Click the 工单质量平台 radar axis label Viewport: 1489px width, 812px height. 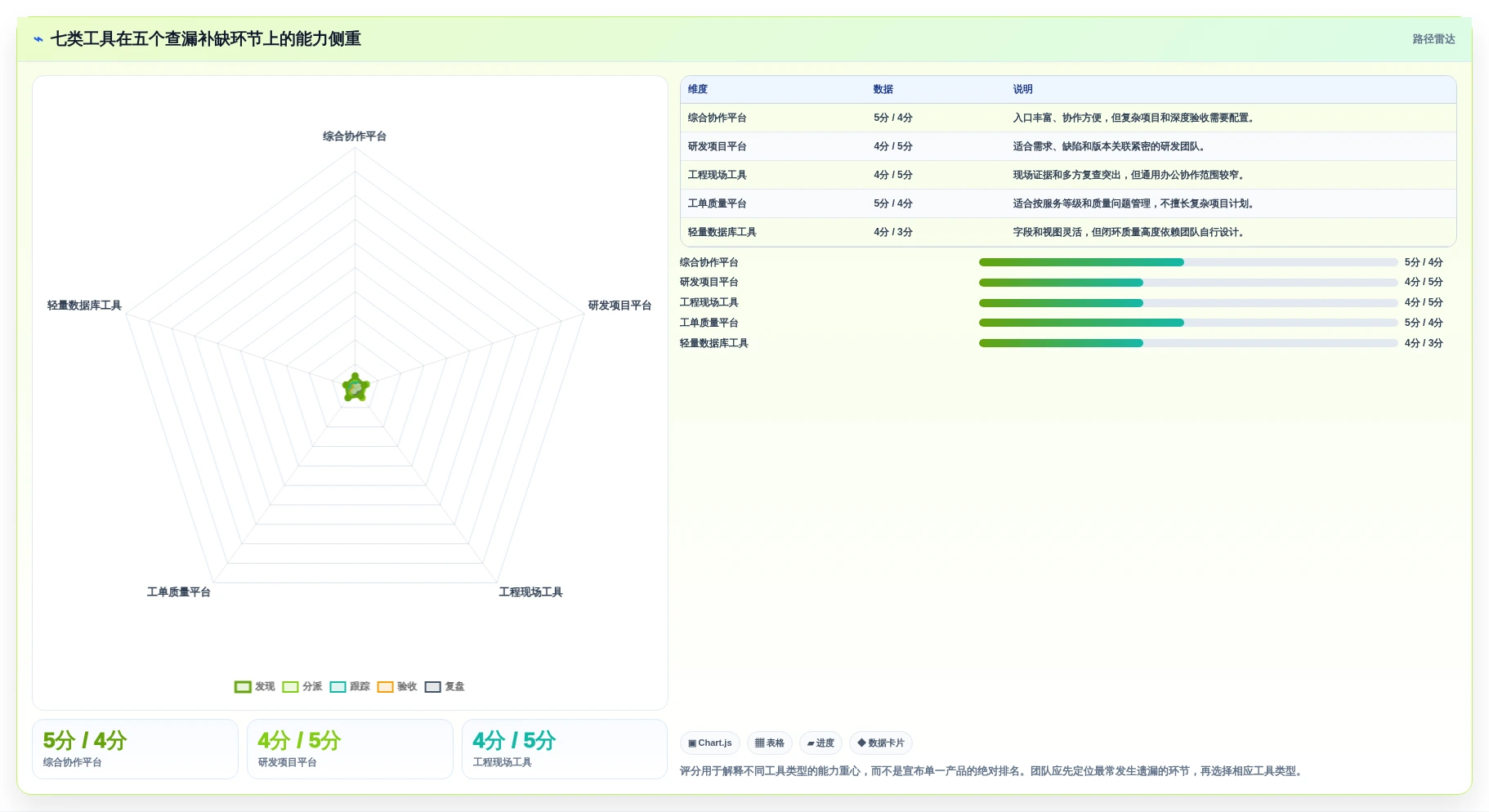click(x=179, y=592)
